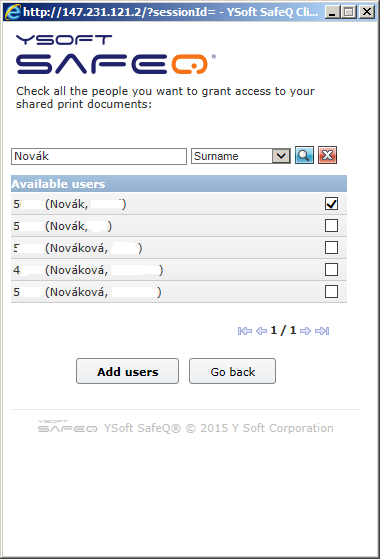The height and width of the screenshot is (559, 380).
Task: Go to first page arrow icon
Action: (x=245, y=331)
